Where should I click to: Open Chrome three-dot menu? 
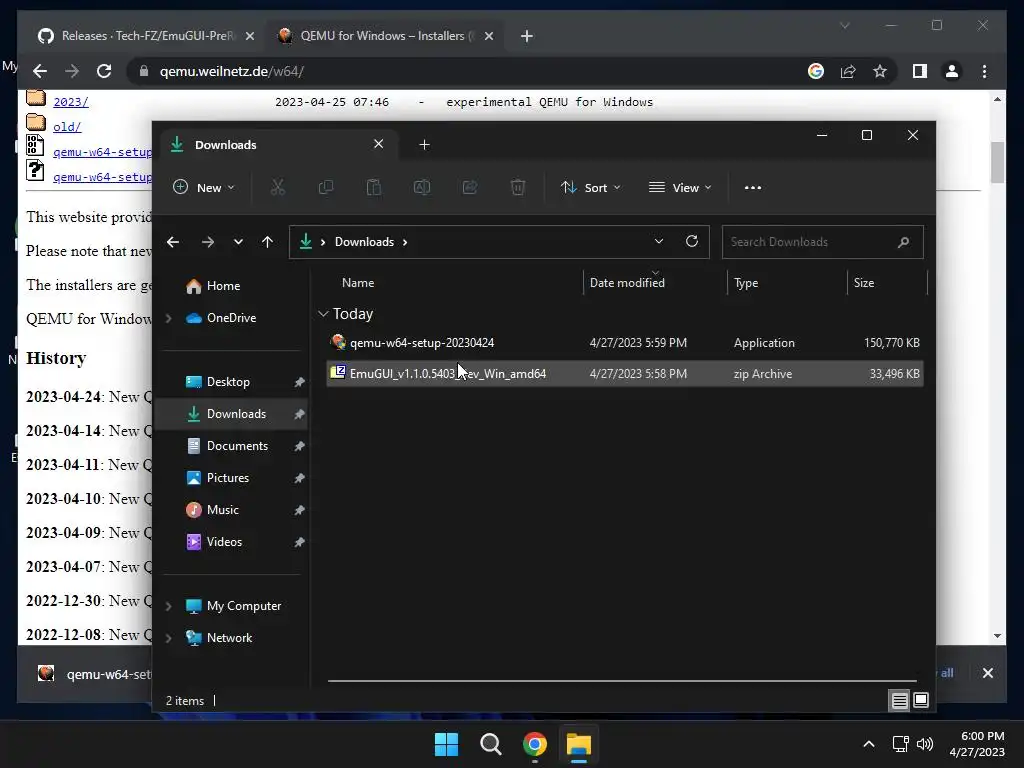pyautogui.click(x=985, y=71)
